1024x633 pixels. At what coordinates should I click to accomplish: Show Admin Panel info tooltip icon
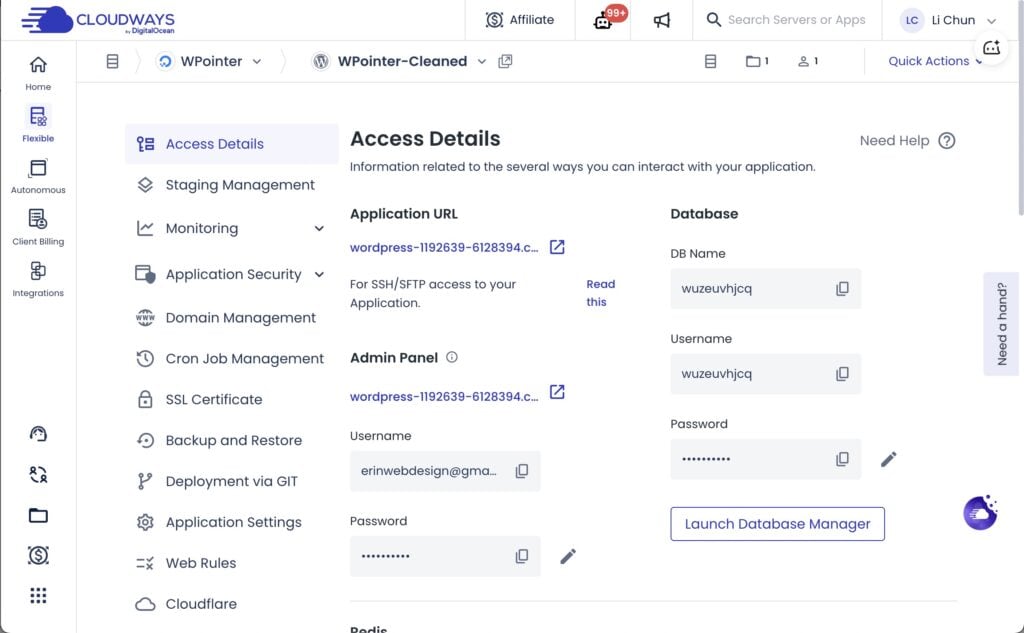(451, 357)
